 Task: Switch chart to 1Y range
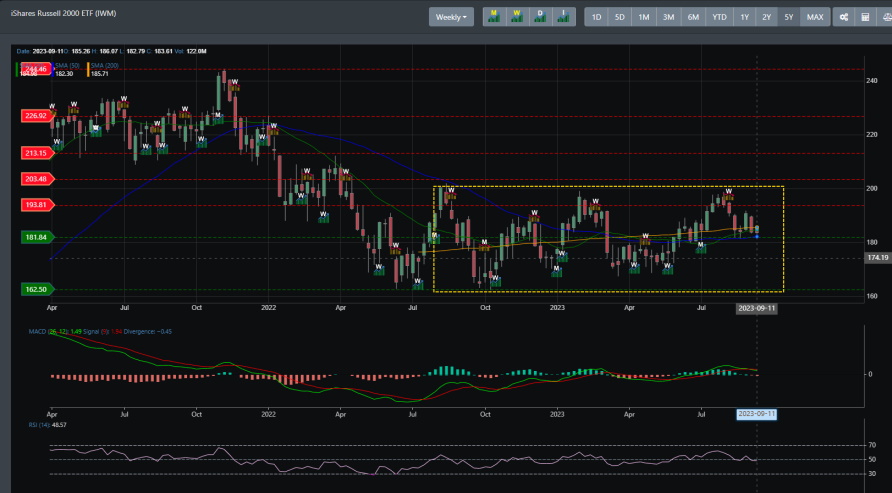[x=745, y=17]
